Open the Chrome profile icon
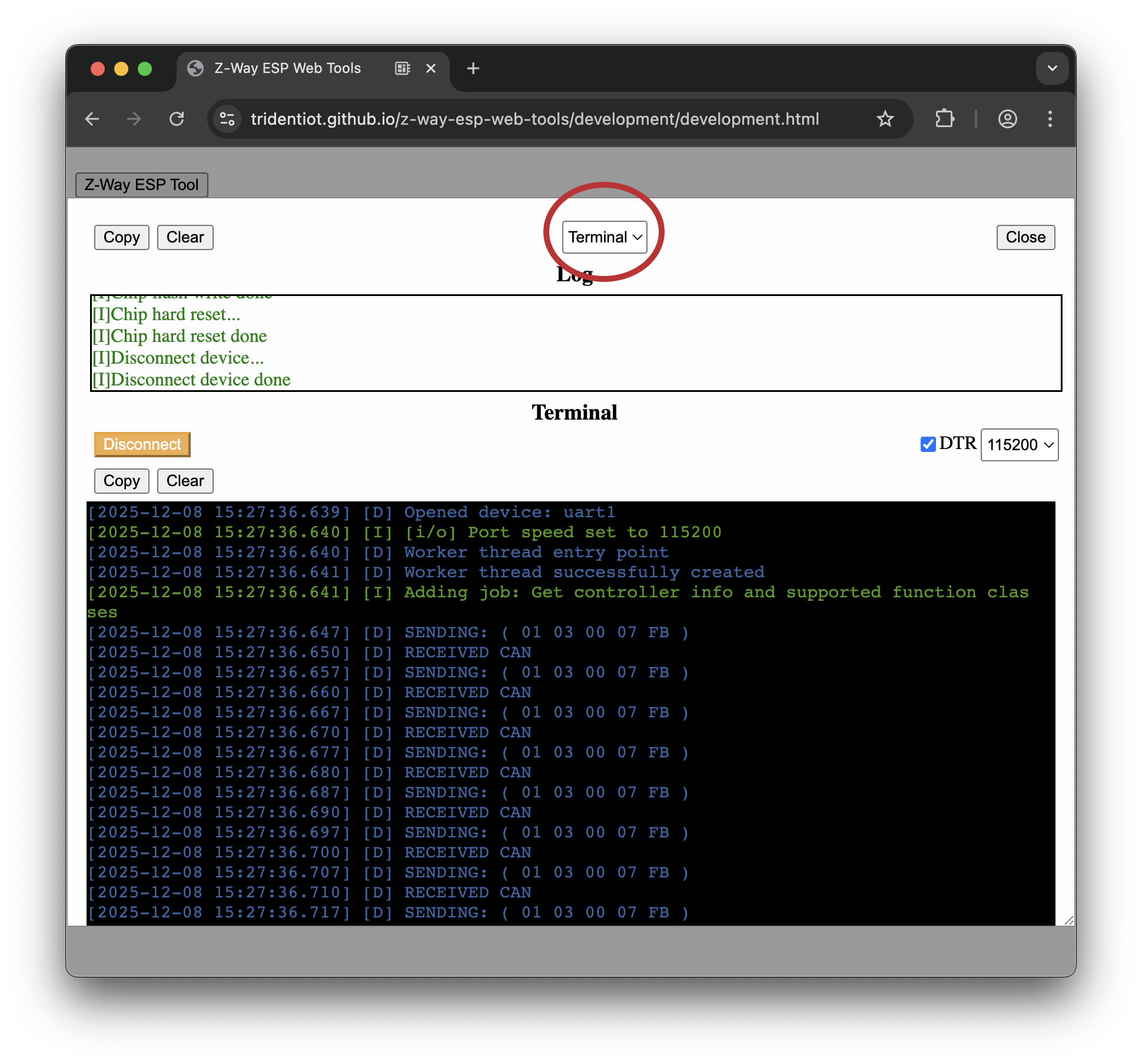 pyautogui.click(x=1007, y=119)
